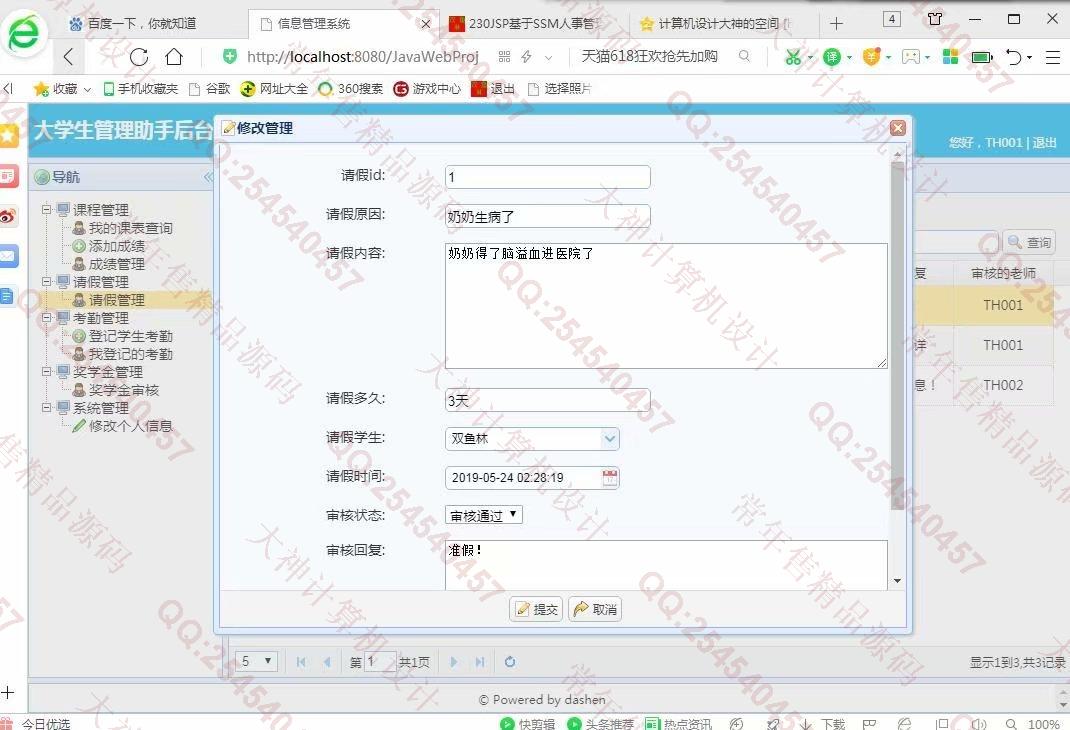The width and height of the screenshot is (1070, 730).
Task: Go to first page in pagination
Action: [x=301, y=662]
